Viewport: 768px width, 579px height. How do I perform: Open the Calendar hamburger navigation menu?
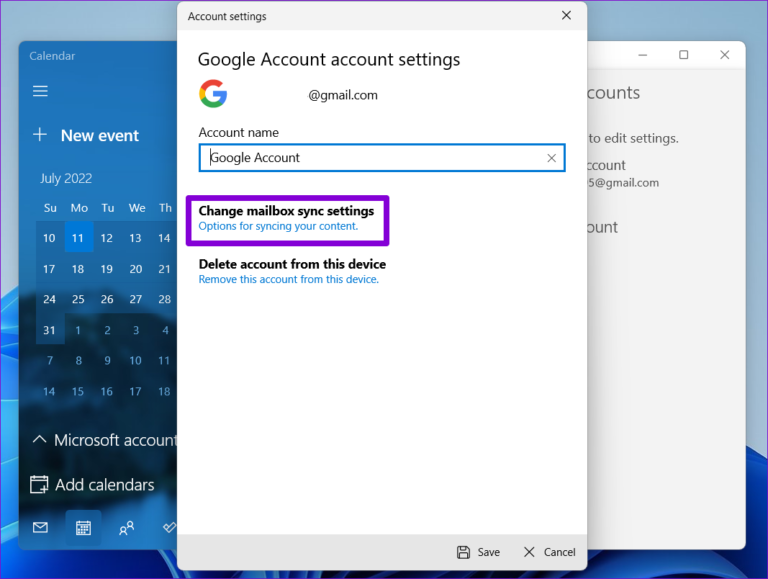point(40,91)
